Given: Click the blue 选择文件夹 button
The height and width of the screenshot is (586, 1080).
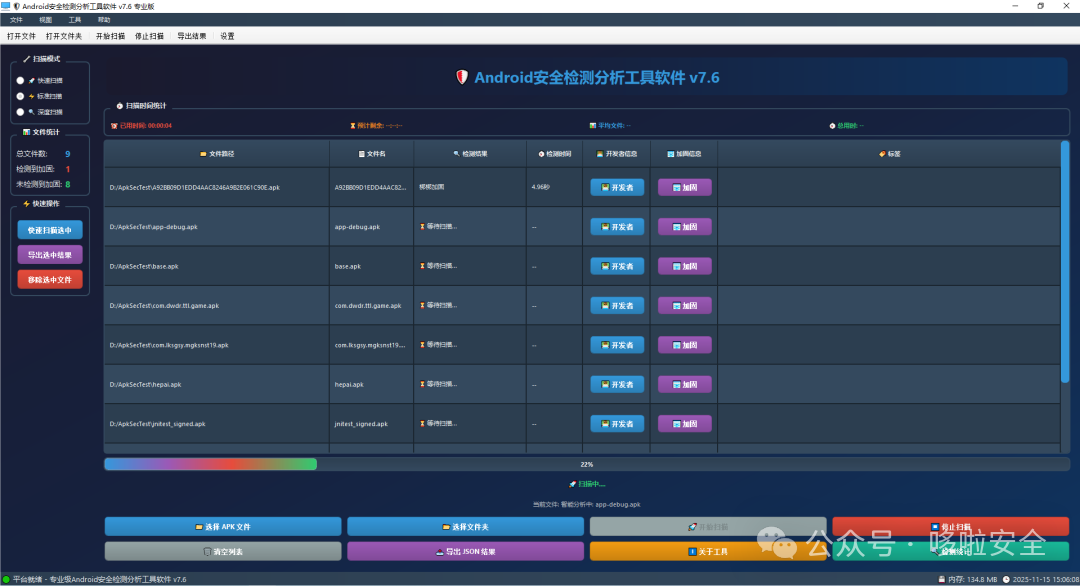Looking at the screenshot, I should pyautogui.click(x=466, y=527).
